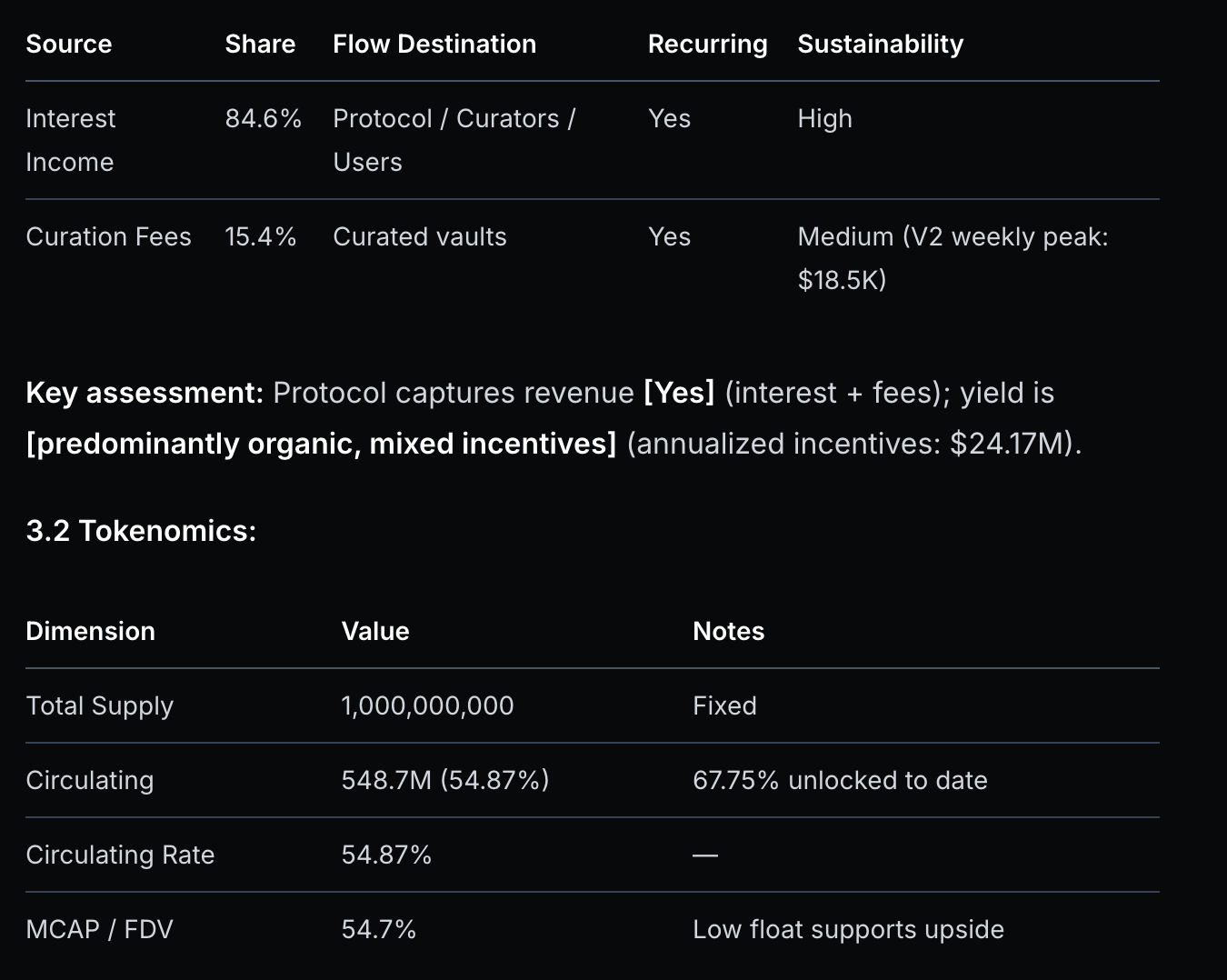Click the bold [Yes] revenue marker
The image size is (1227, 980).
tap(679, 393)
